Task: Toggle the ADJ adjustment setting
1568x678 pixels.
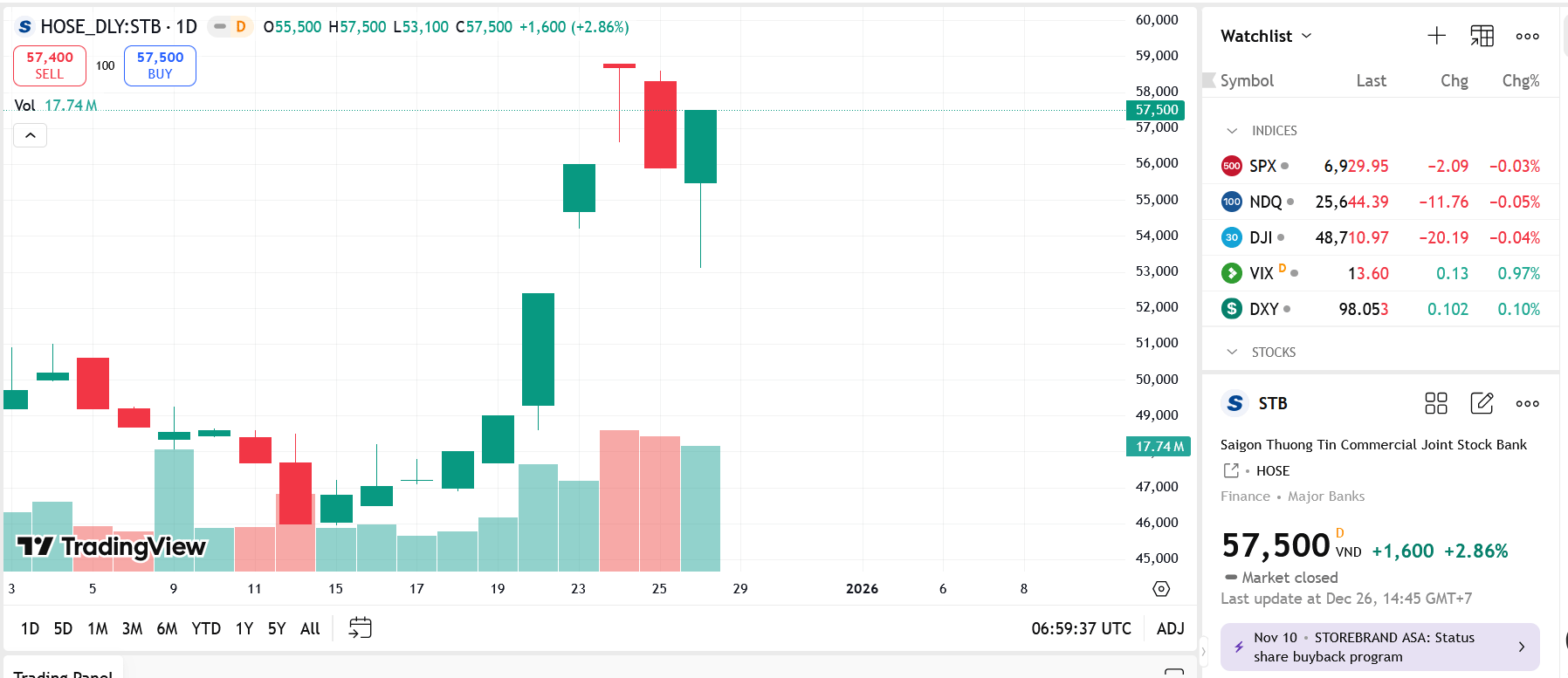Action: pyautogui.click(x=1170, y=628)
